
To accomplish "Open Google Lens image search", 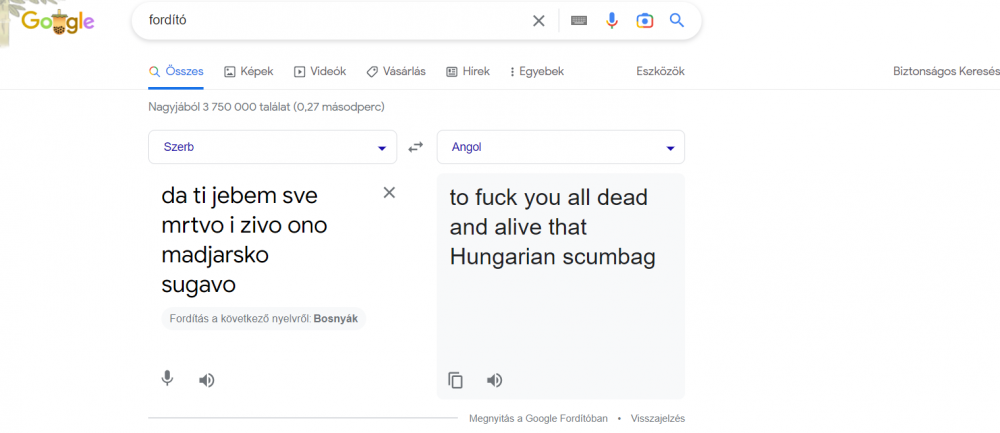I will [x=645, y=21].
